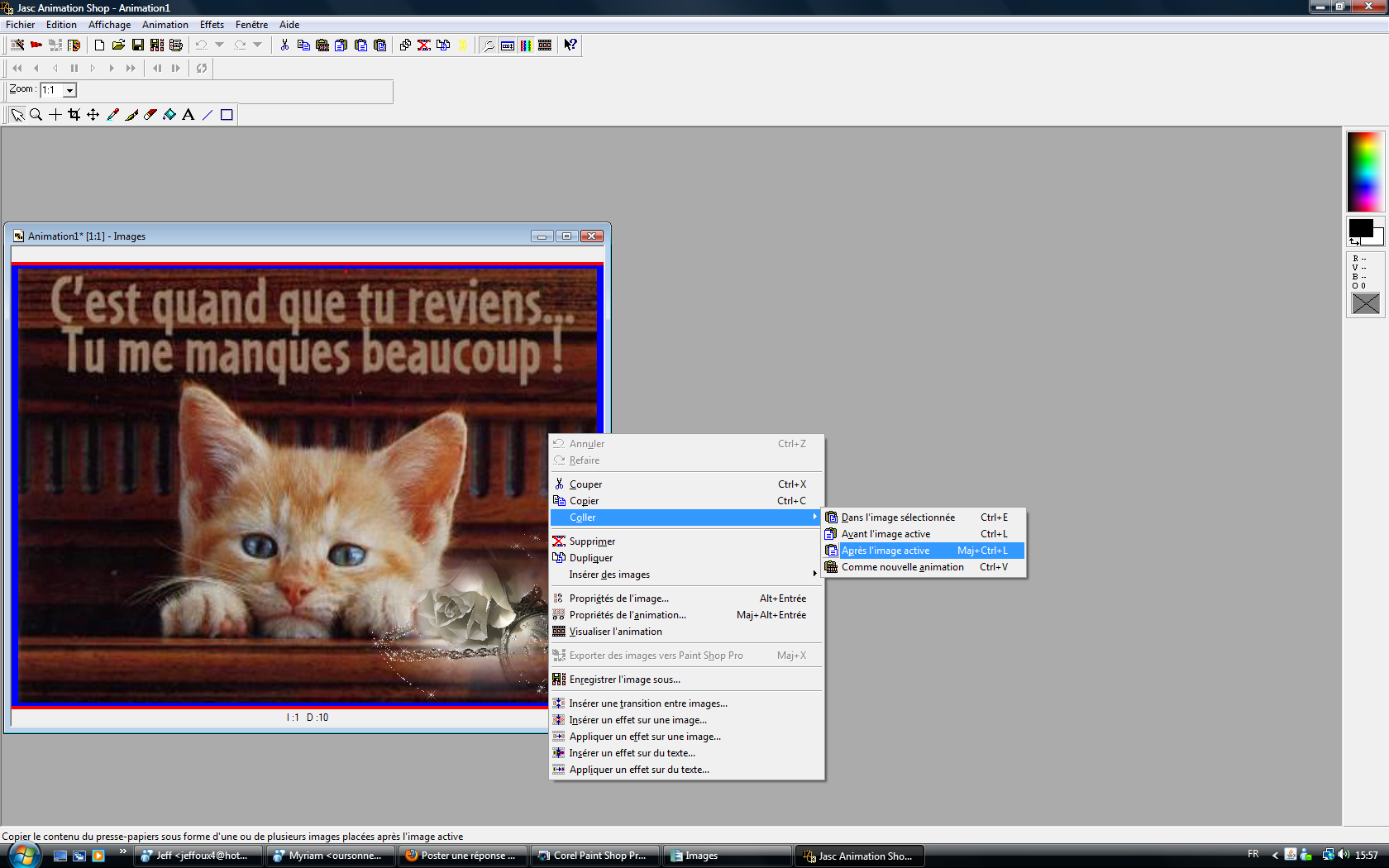Open the Animation menu
This screenshot has height=868, width=1389.
[165, 25]
